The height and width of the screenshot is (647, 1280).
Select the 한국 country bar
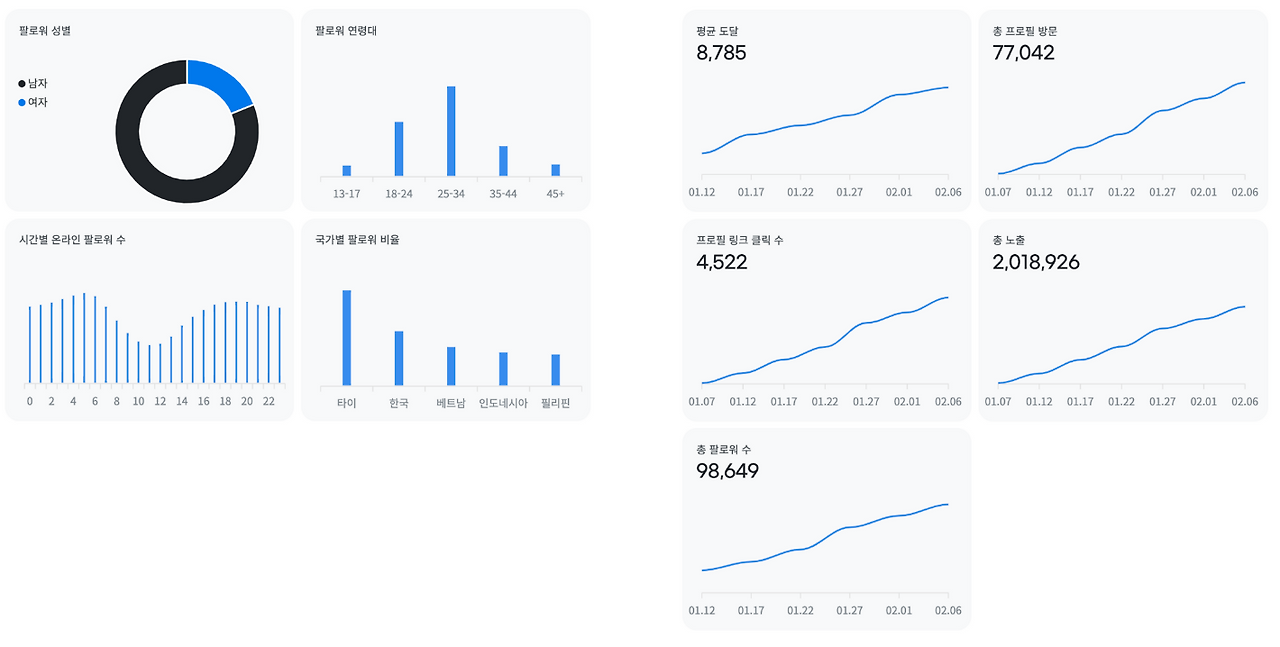click(399, 358)
